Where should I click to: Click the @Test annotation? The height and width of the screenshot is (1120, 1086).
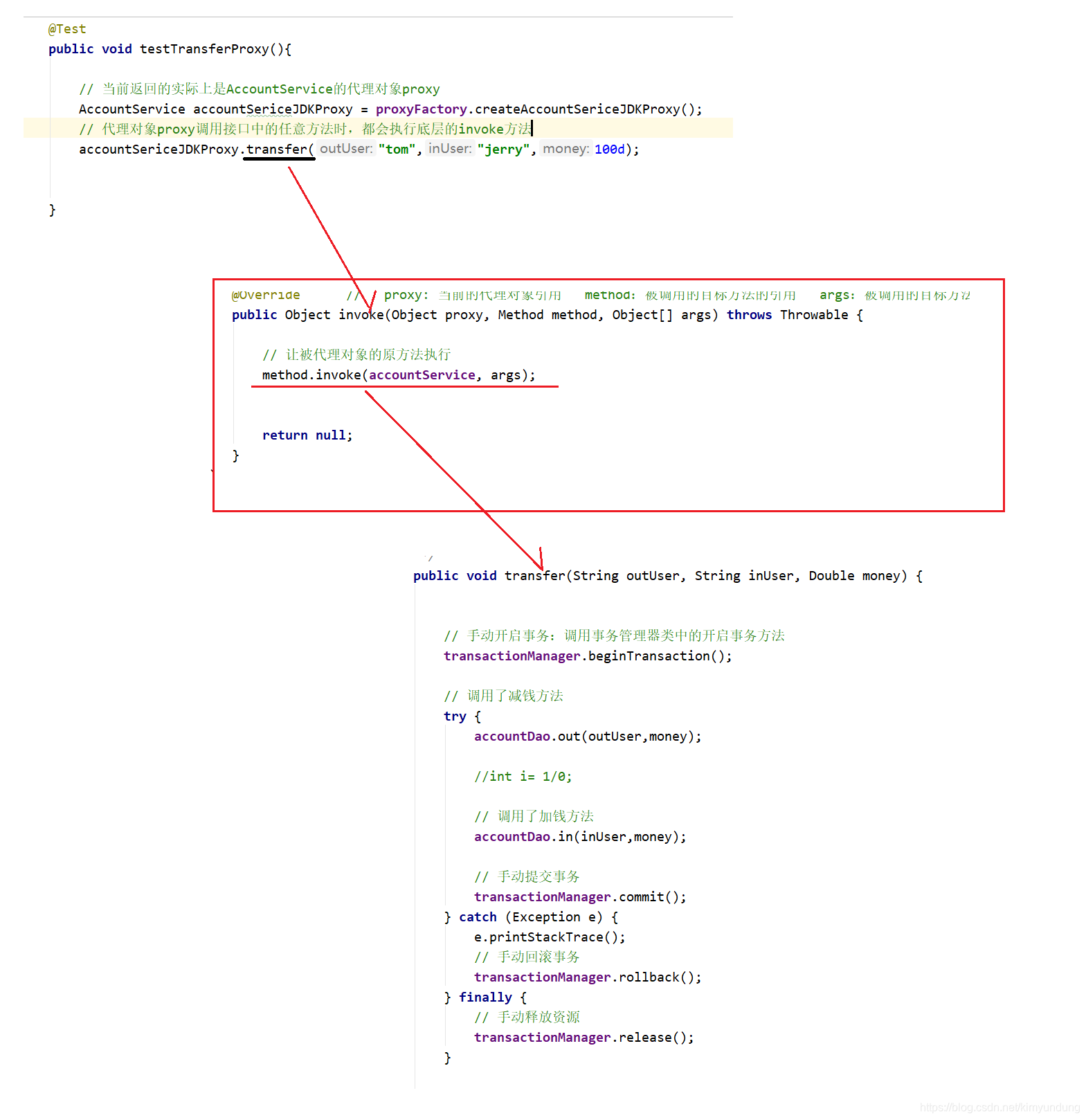(67, 29)
